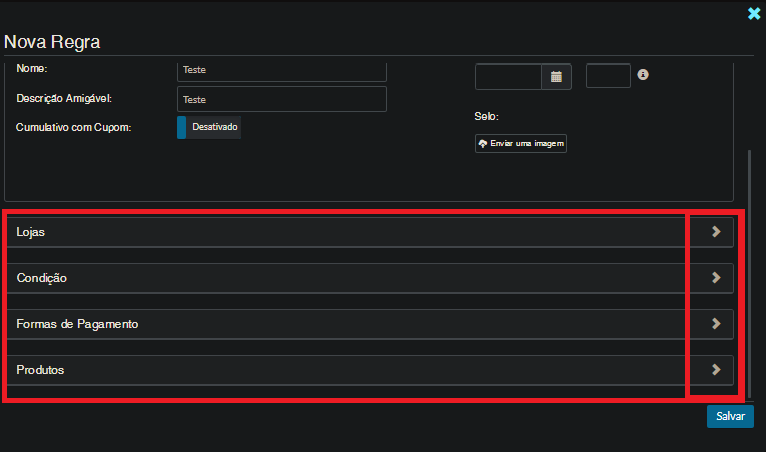The width and height of the screenshot is (766, 452).
Task: Click the info icon beside time field
Action: pyautogui.click(x=643, y=74)
